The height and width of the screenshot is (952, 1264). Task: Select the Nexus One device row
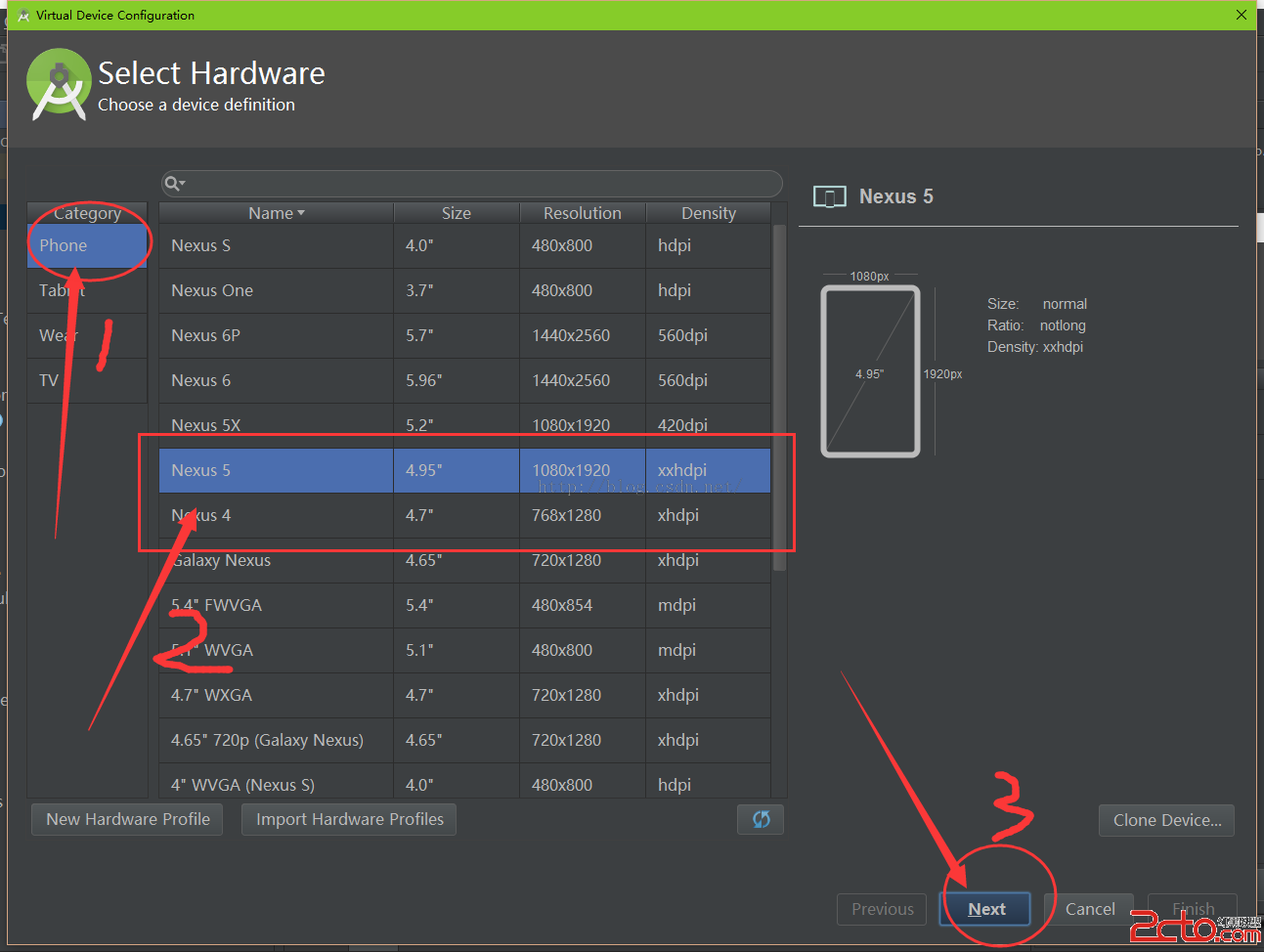(x=465, y=290)
